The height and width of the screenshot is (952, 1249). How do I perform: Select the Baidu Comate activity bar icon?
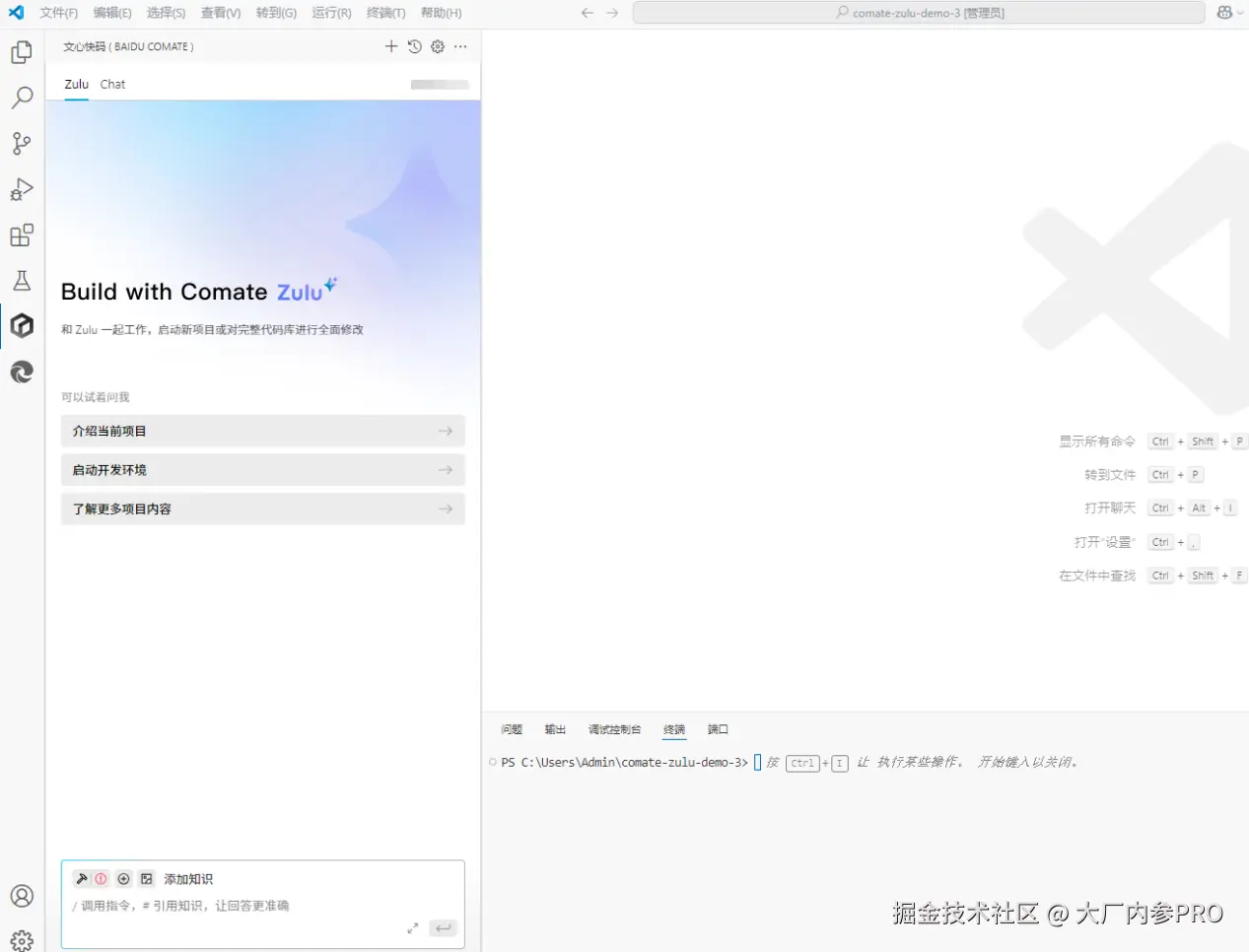(22, 326)
